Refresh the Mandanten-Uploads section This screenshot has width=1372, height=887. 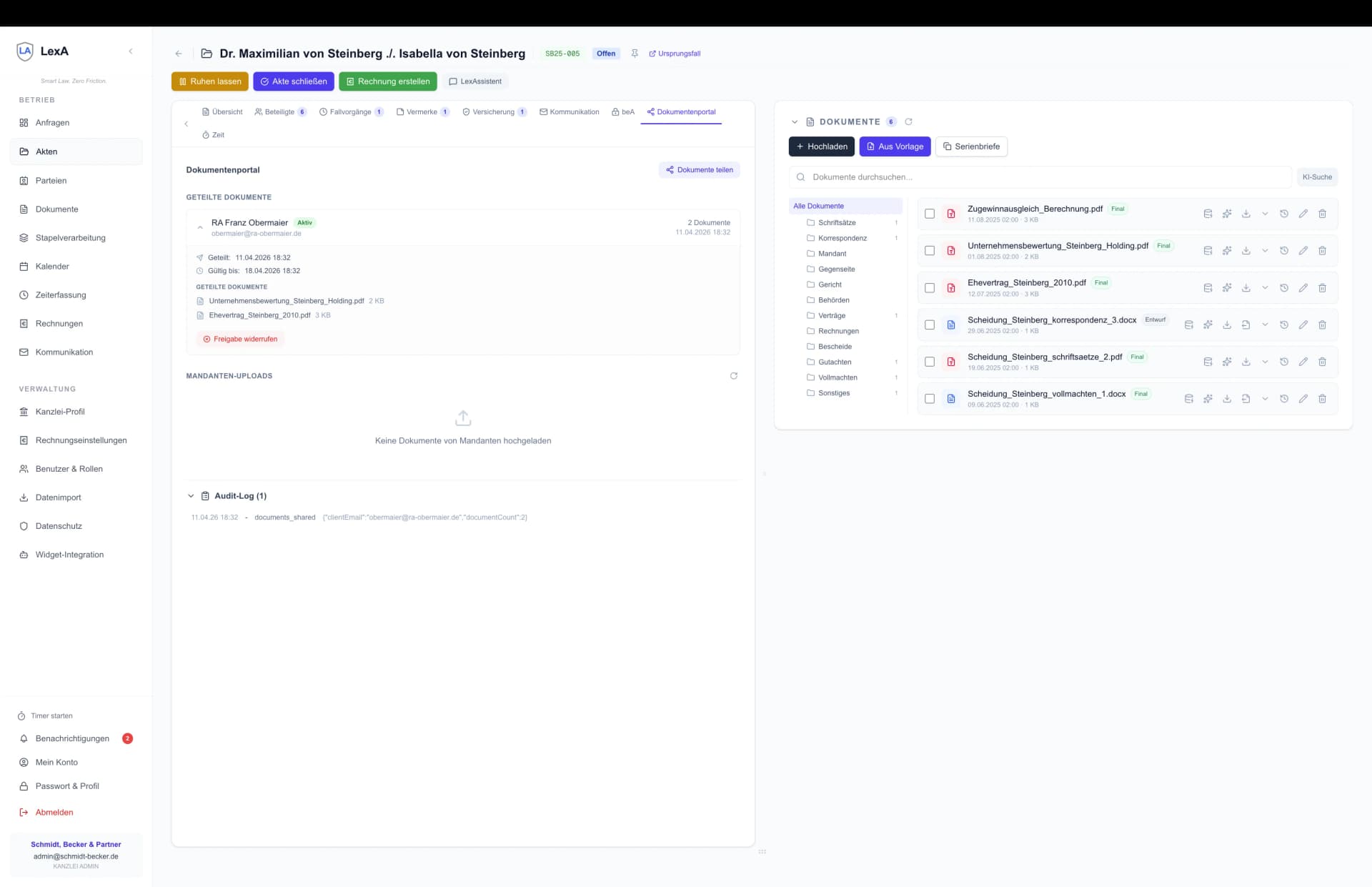(x=733, y=376)
